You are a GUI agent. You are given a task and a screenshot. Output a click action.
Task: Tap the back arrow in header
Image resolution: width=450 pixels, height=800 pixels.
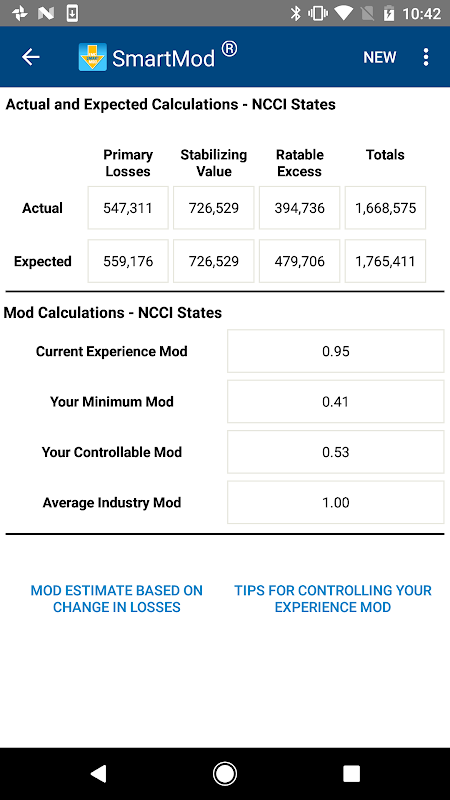tap(31, 57)
